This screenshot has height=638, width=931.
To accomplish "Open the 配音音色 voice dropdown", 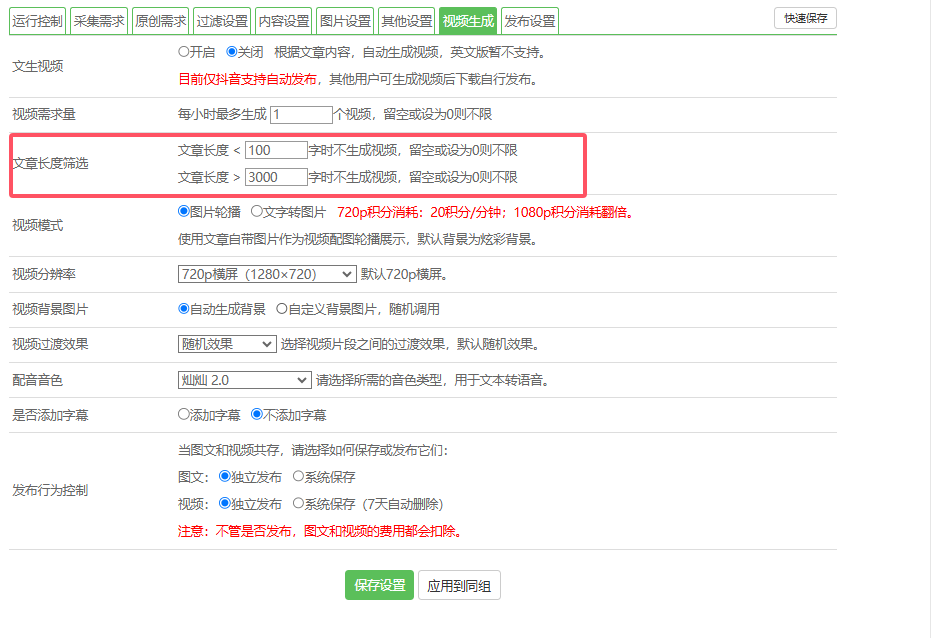I will pyautogui.click(x=244, y=380).
